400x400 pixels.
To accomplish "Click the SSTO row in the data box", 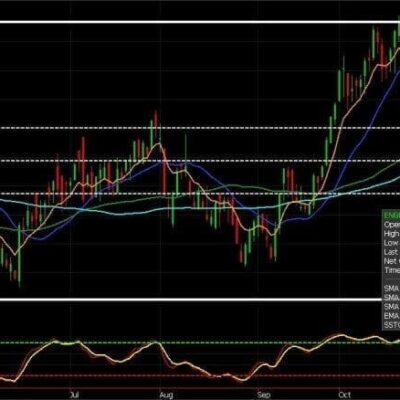I will pos(391,325).
